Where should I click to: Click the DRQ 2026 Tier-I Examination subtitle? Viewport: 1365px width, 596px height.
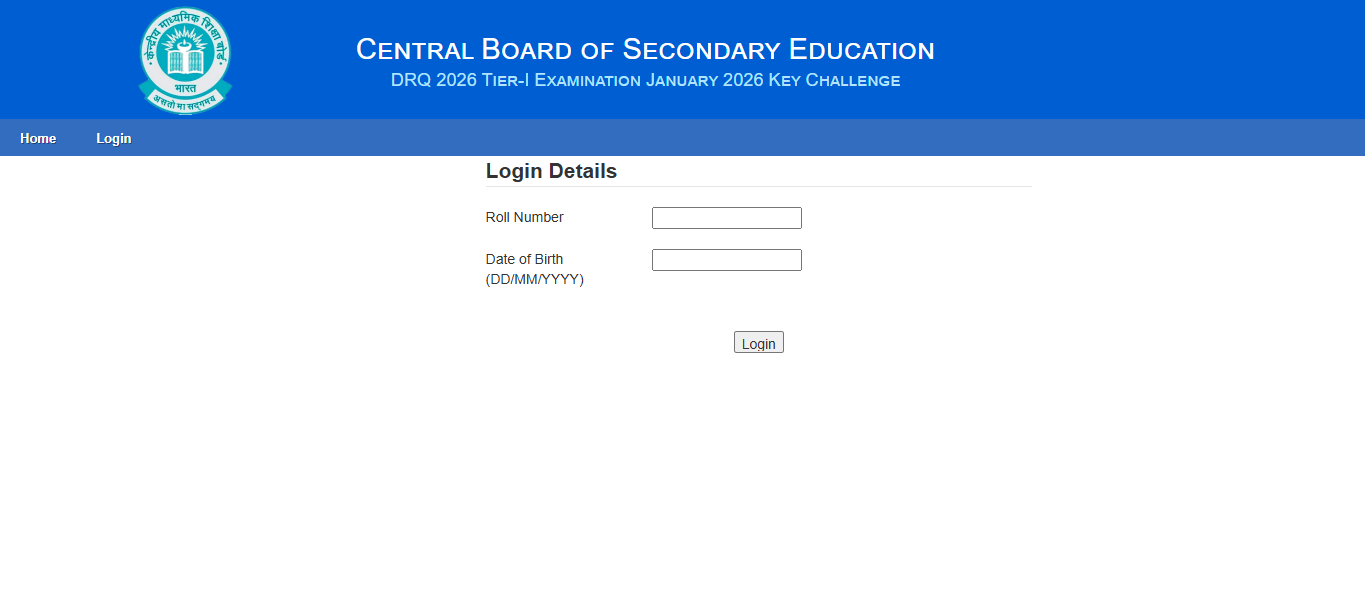645,80
